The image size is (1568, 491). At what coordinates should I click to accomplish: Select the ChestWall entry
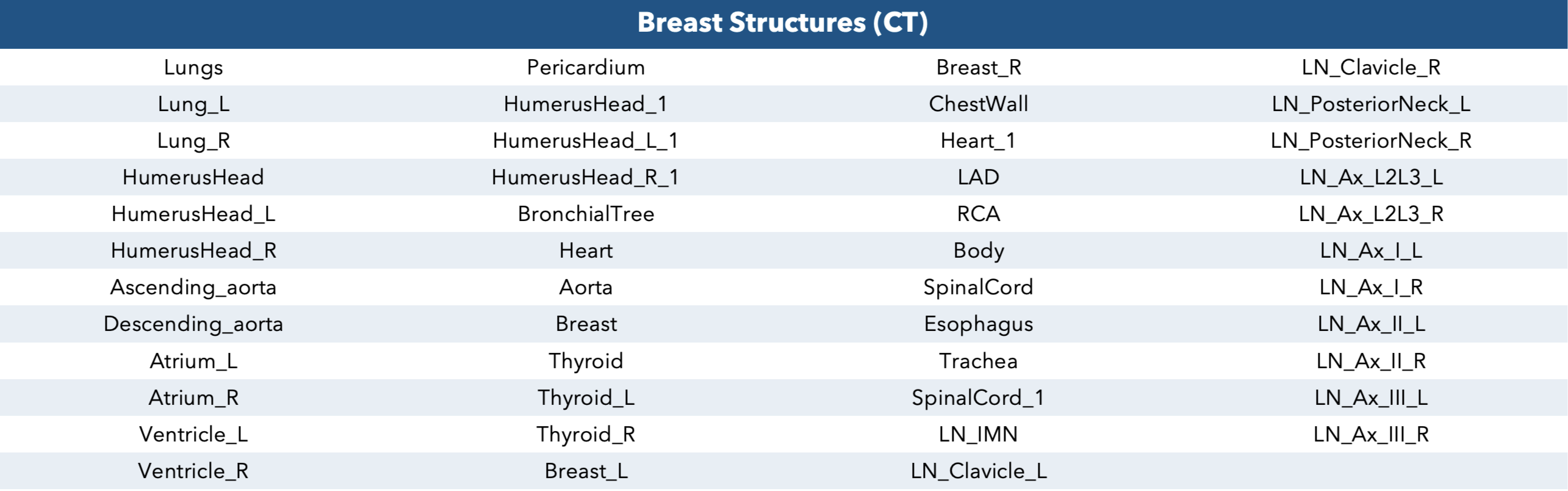tap(979, 104)
